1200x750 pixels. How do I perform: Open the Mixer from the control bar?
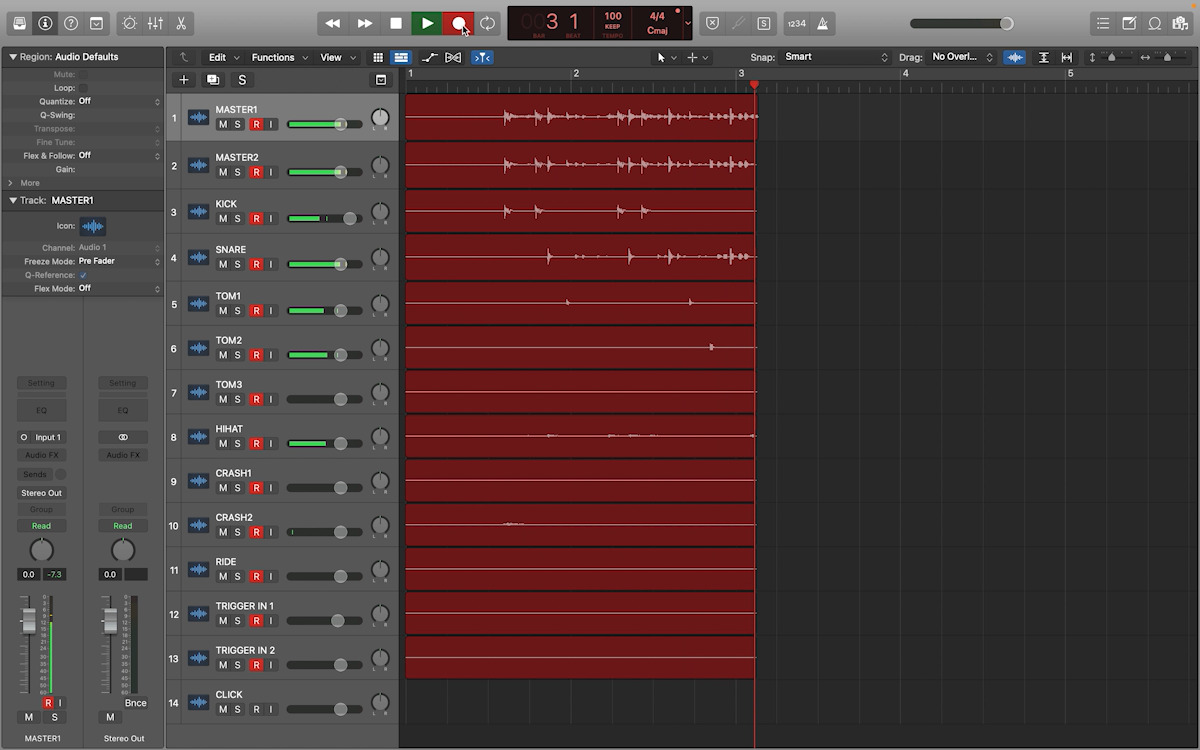tap(155, 23)
